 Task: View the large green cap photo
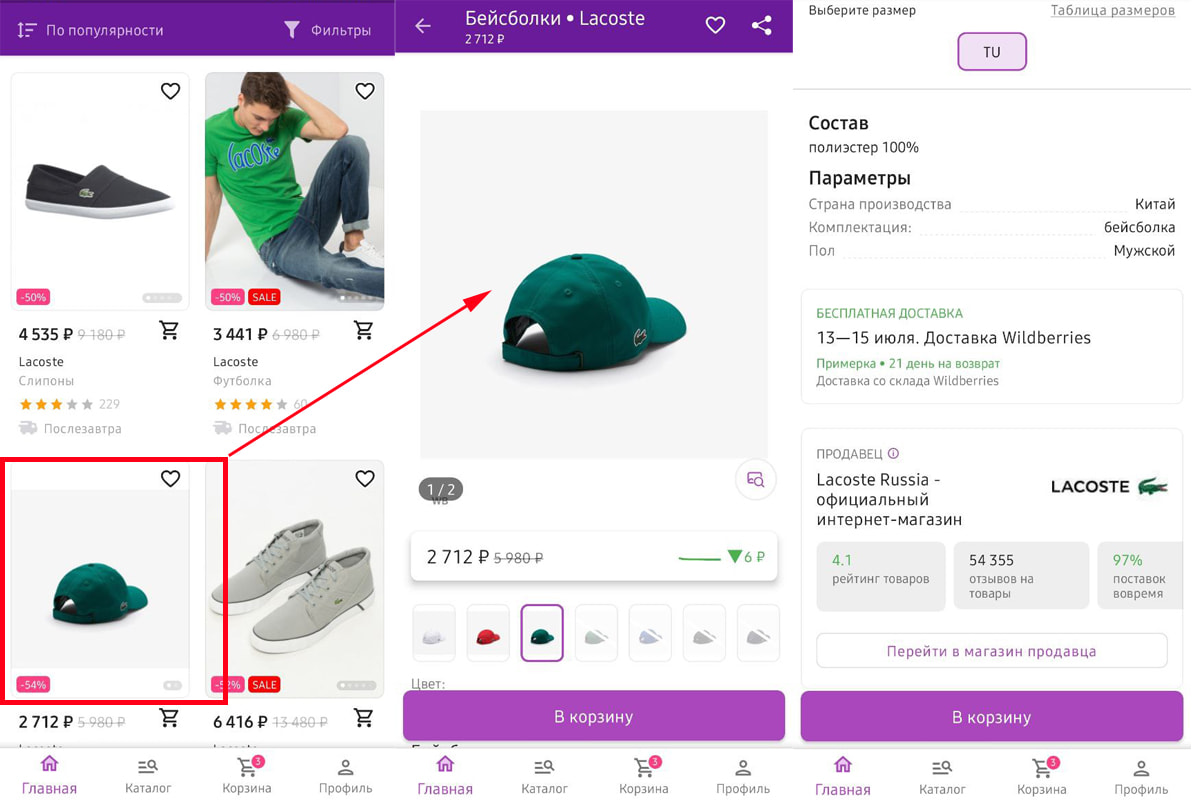594,285
